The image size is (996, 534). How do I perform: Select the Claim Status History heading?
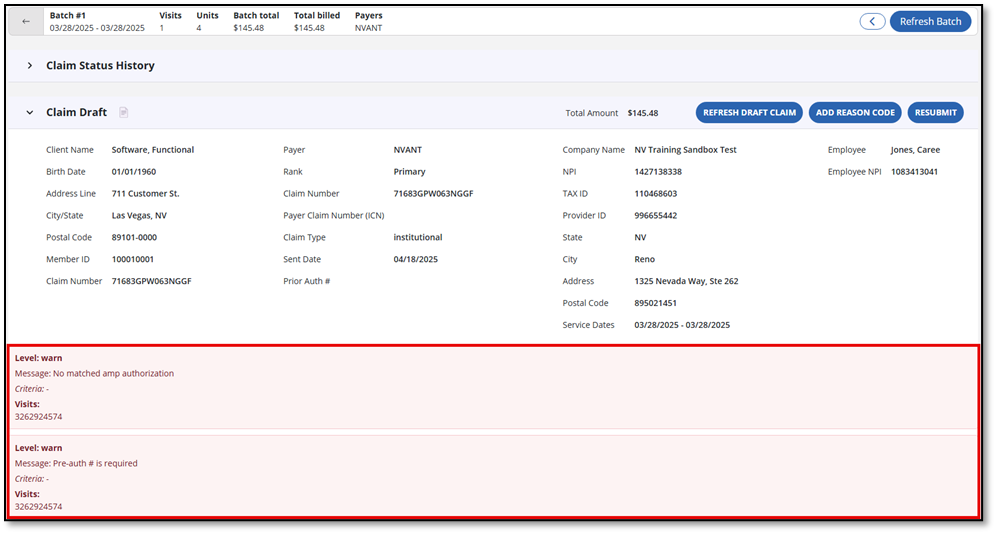point(100,66)
